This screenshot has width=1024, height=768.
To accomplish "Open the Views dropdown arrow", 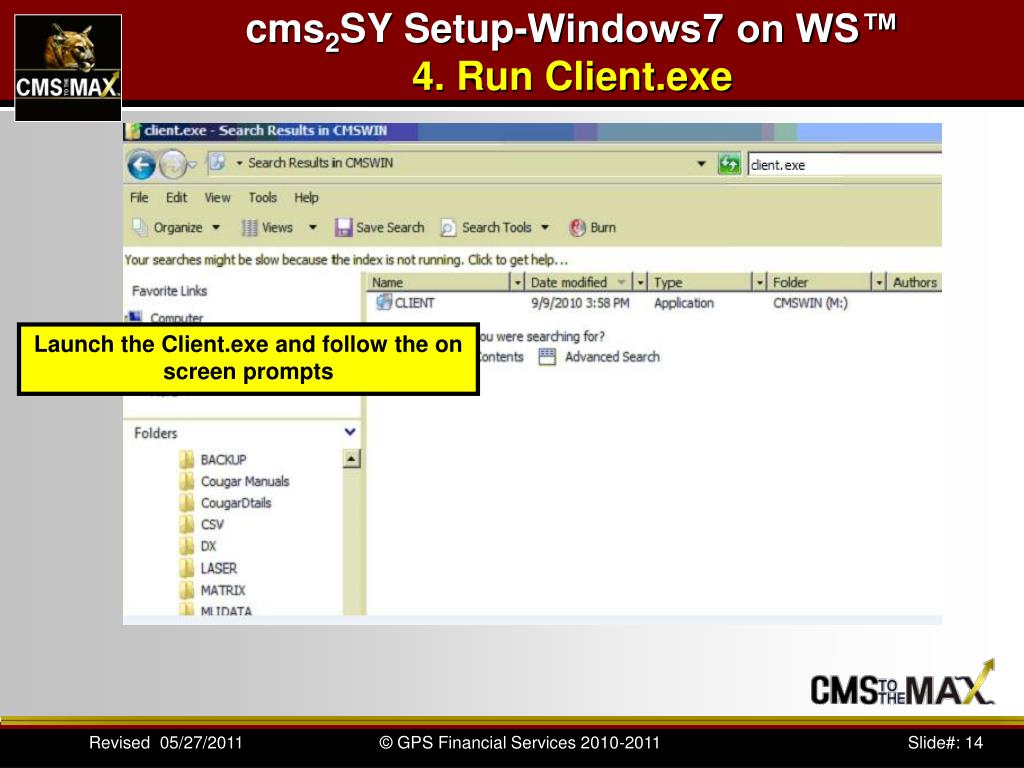I will pyautogui.click(x=313, y=227).
